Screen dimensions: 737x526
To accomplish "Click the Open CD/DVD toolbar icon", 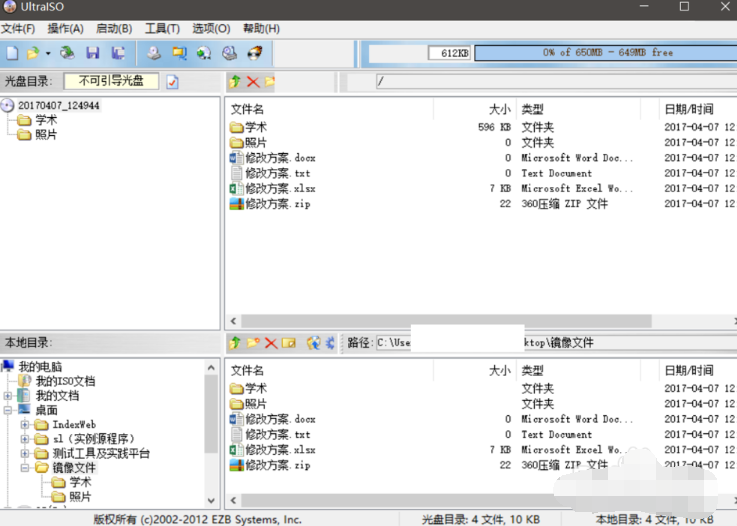I will (x=67, y=53).
